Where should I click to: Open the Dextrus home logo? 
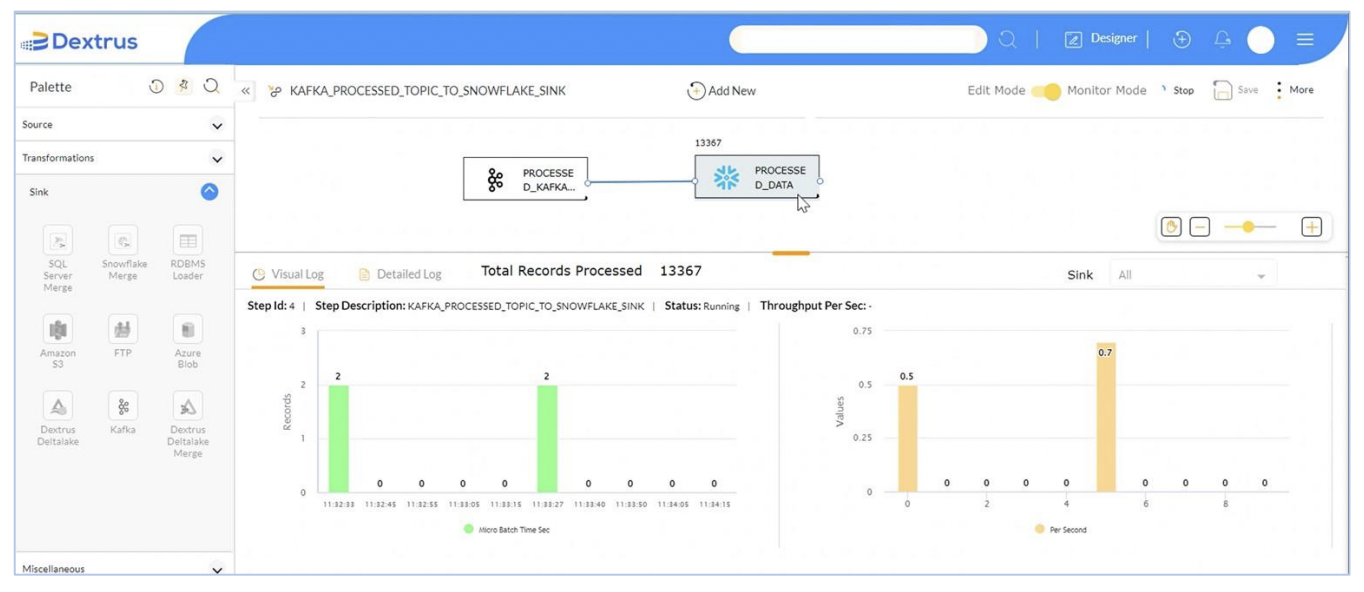point(79,42)
